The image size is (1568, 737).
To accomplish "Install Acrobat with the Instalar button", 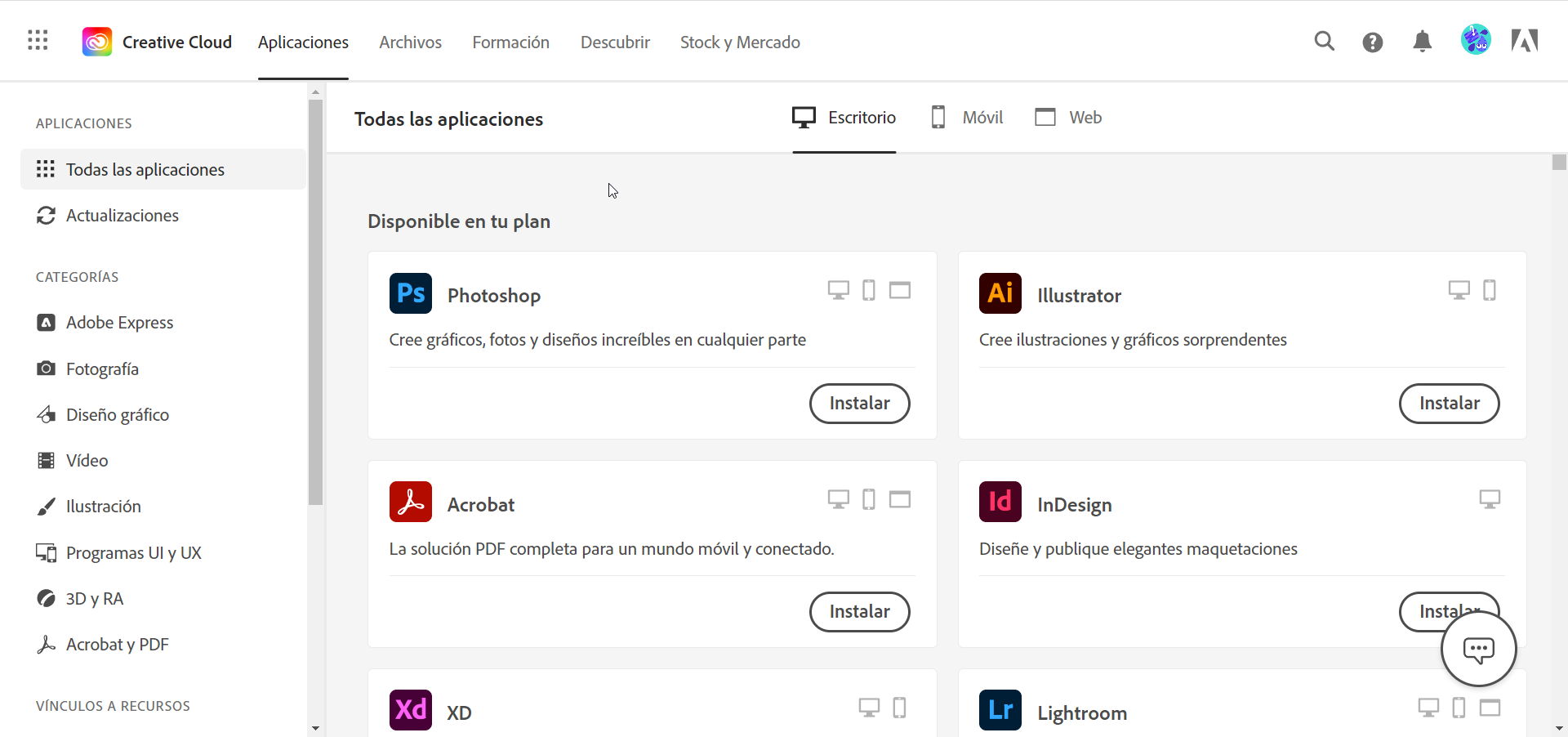I will pyautogui.click(x=859, y=612).
